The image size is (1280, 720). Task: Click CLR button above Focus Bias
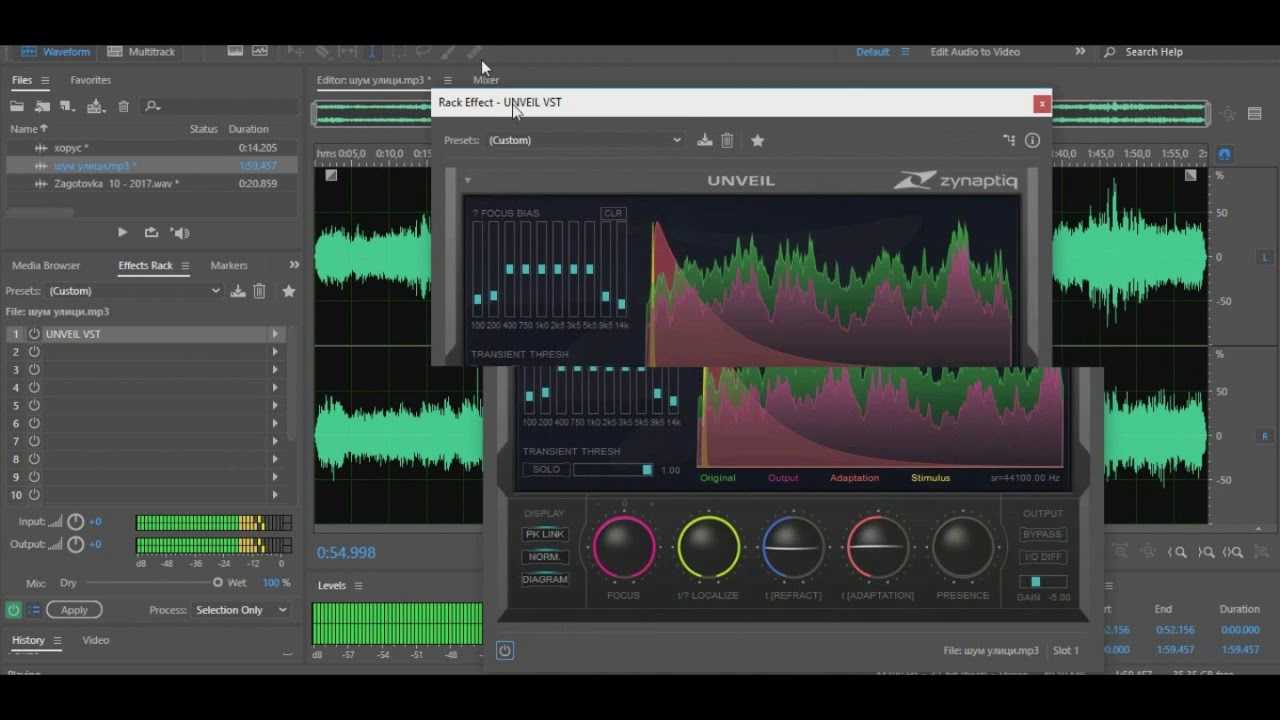tap(613, 213)
